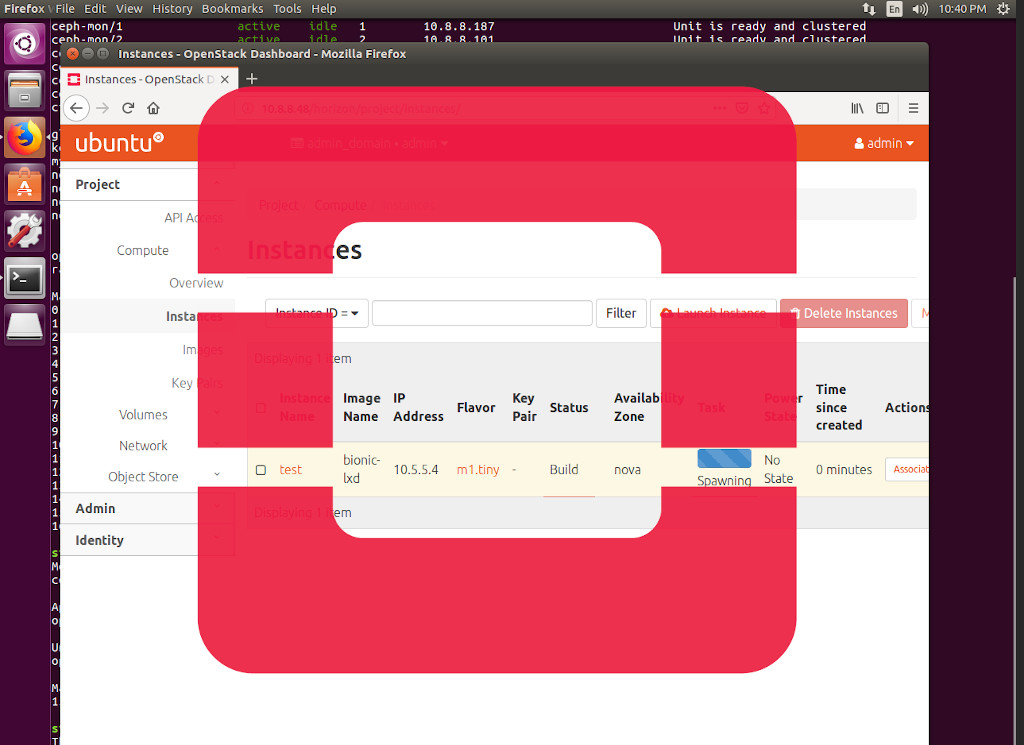Open the Firefox hamburger menu
Viewport: 1024px width, 745px height.
913,108
